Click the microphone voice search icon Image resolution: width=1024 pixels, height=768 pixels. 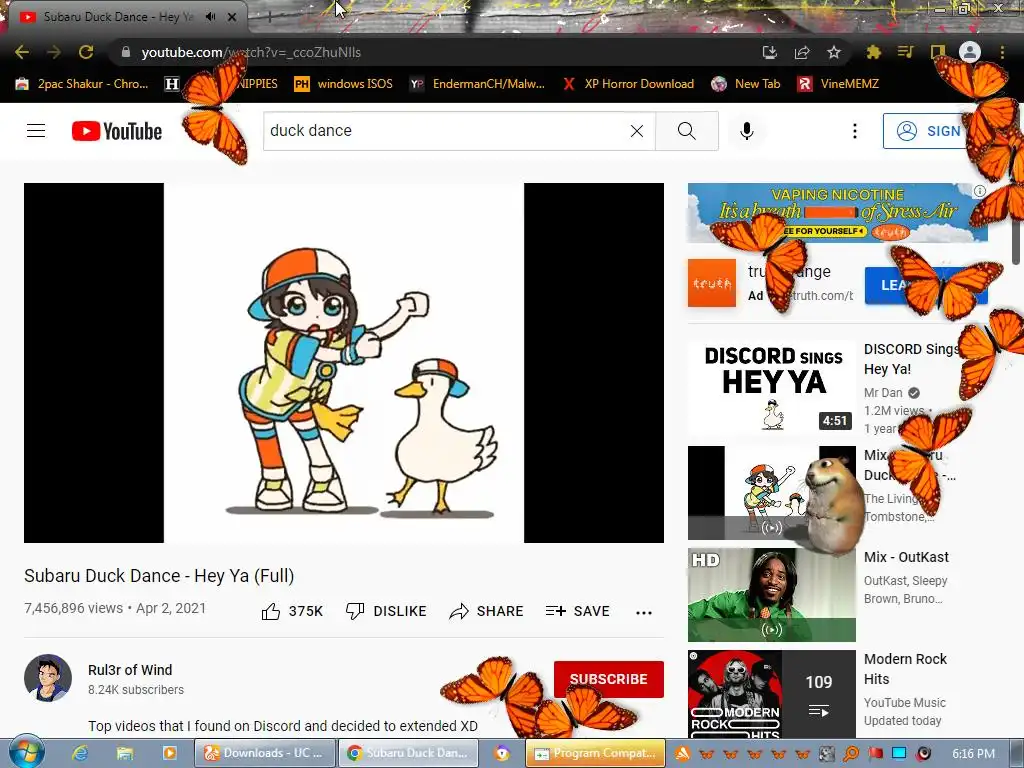coord(746,131)
